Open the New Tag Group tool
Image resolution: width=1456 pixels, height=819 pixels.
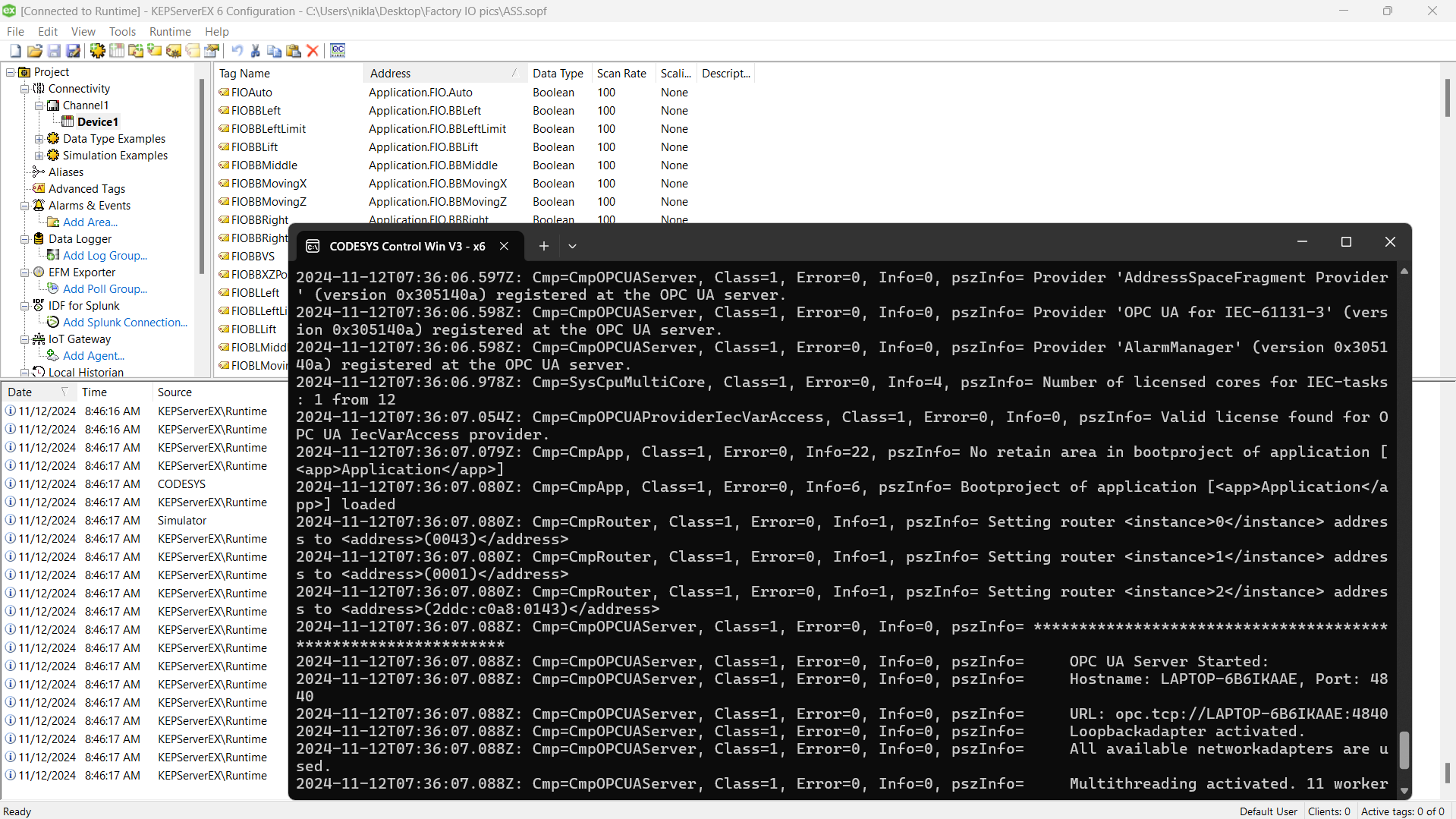pyautogui.click(x=135, y=50)
